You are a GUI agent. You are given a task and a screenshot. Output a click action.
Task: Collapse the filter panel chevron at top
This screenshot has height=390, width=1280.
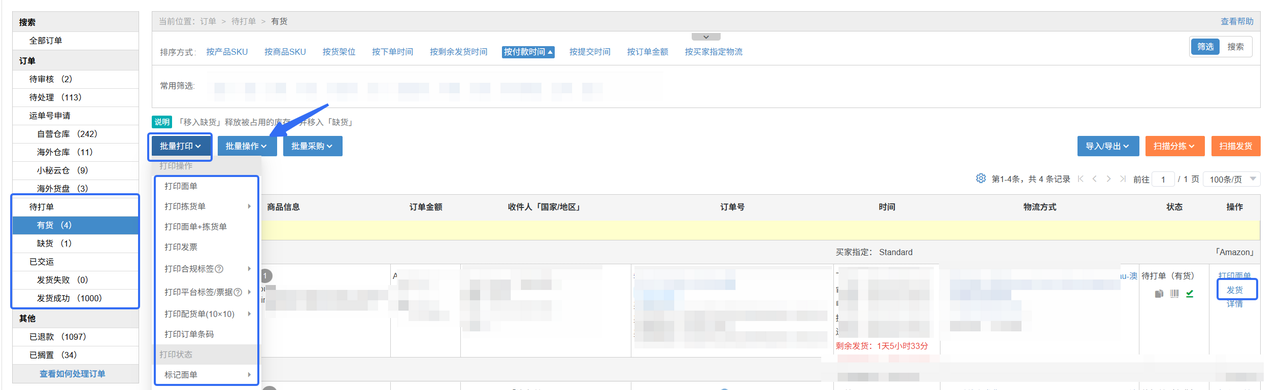(x=706, y=36)
